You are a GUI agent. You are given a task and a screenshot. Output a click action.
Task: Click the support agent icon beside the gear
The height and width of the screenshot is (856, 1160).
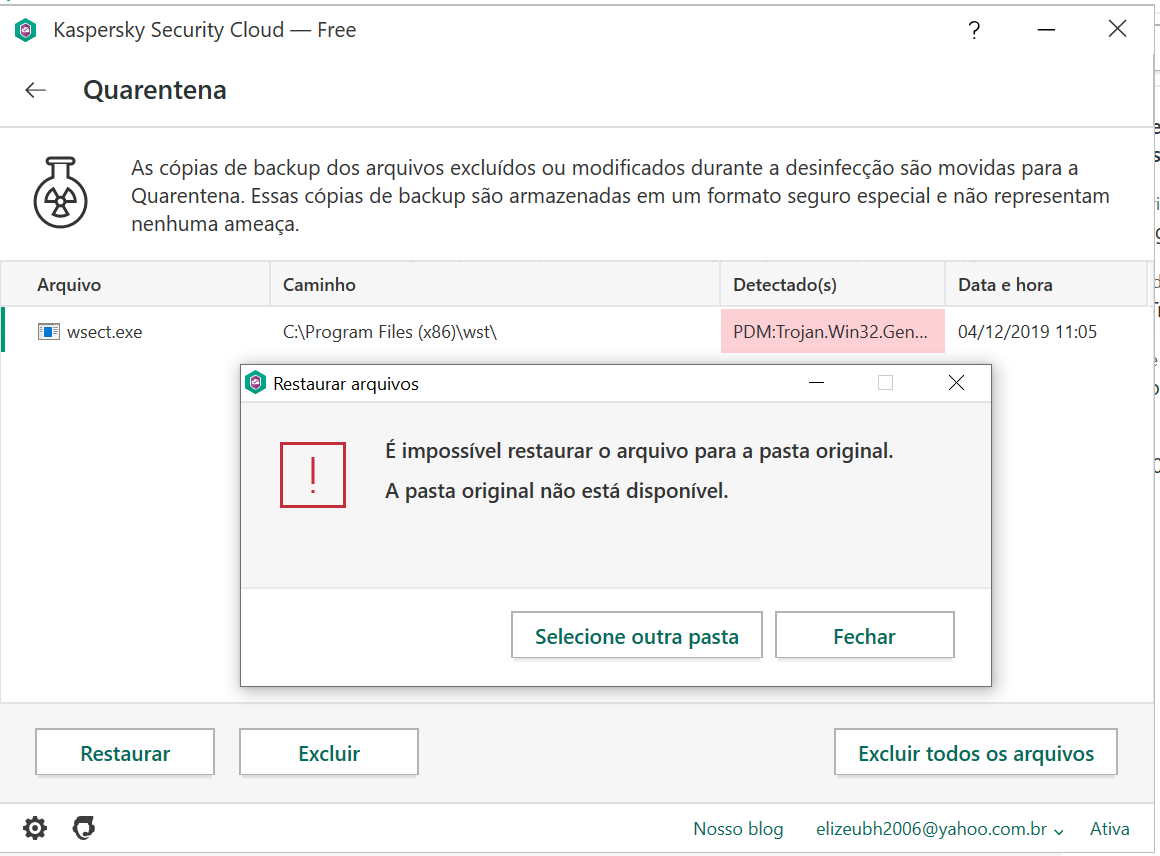(84, 828)
